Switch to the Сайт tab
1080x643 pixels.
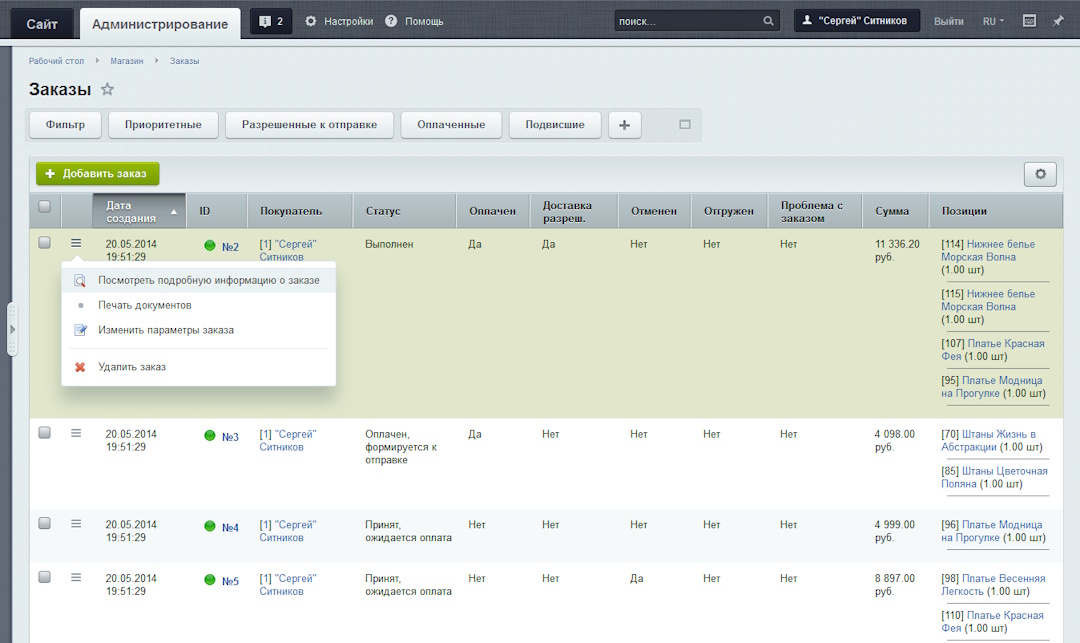[42, 22]
